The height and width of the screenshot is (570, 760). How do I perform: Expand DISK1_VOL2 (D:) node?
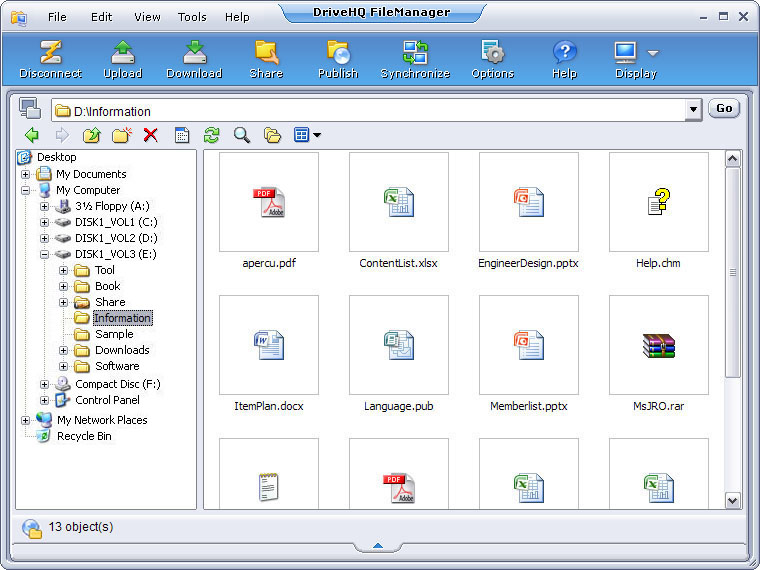[x=44, y=238]
